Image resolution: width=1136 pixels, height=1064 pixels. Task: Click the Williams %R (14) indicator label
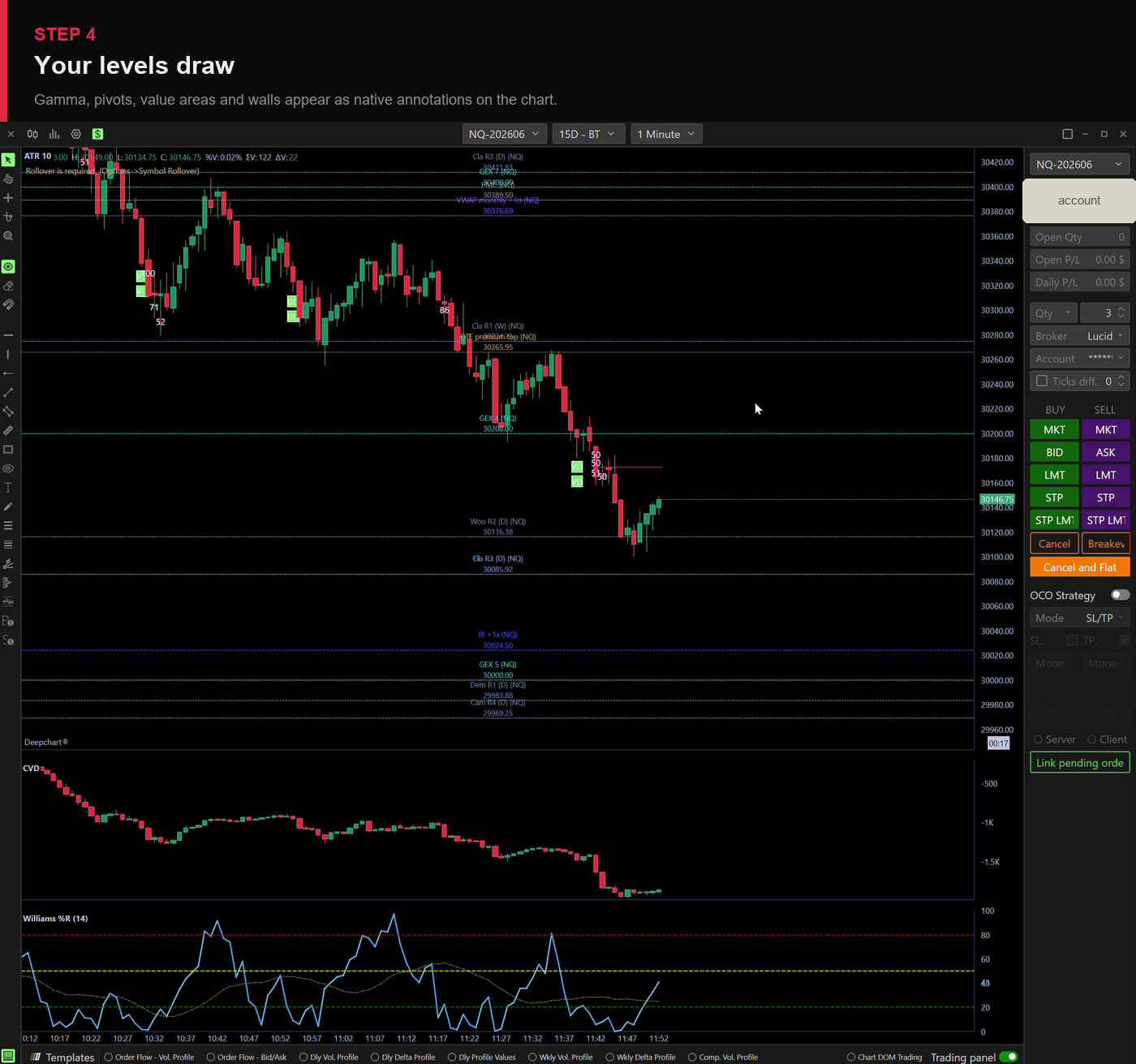click(55, 919)
